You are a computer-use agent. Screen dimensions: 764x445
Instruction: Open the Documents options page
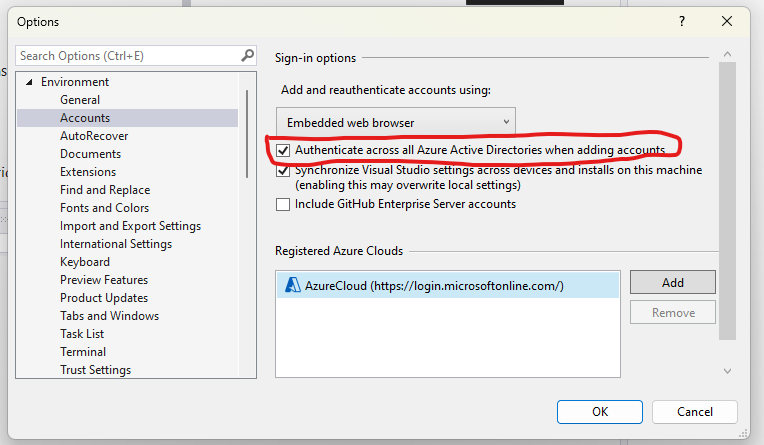click(90, 154)
